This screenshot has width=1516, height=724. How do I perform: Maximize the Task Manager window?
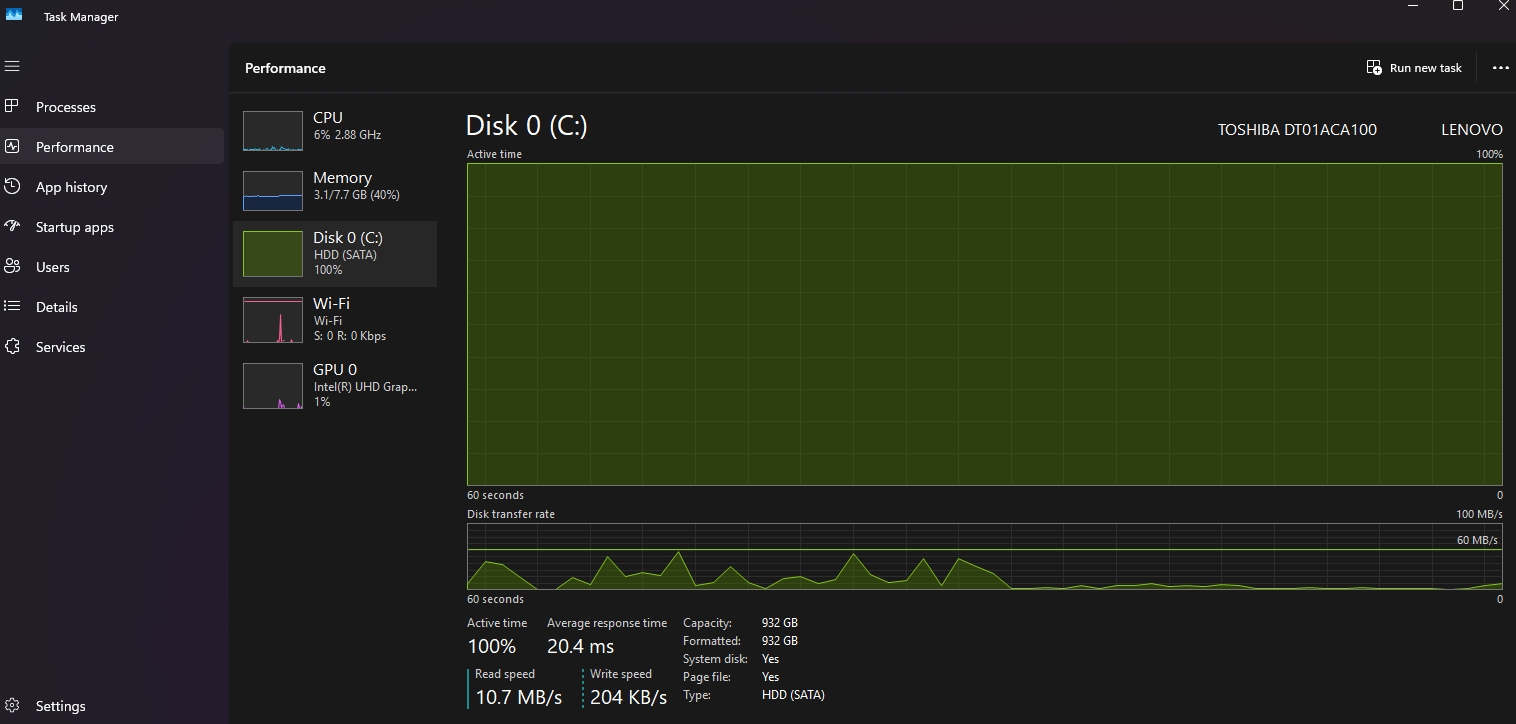point(1458,6)
